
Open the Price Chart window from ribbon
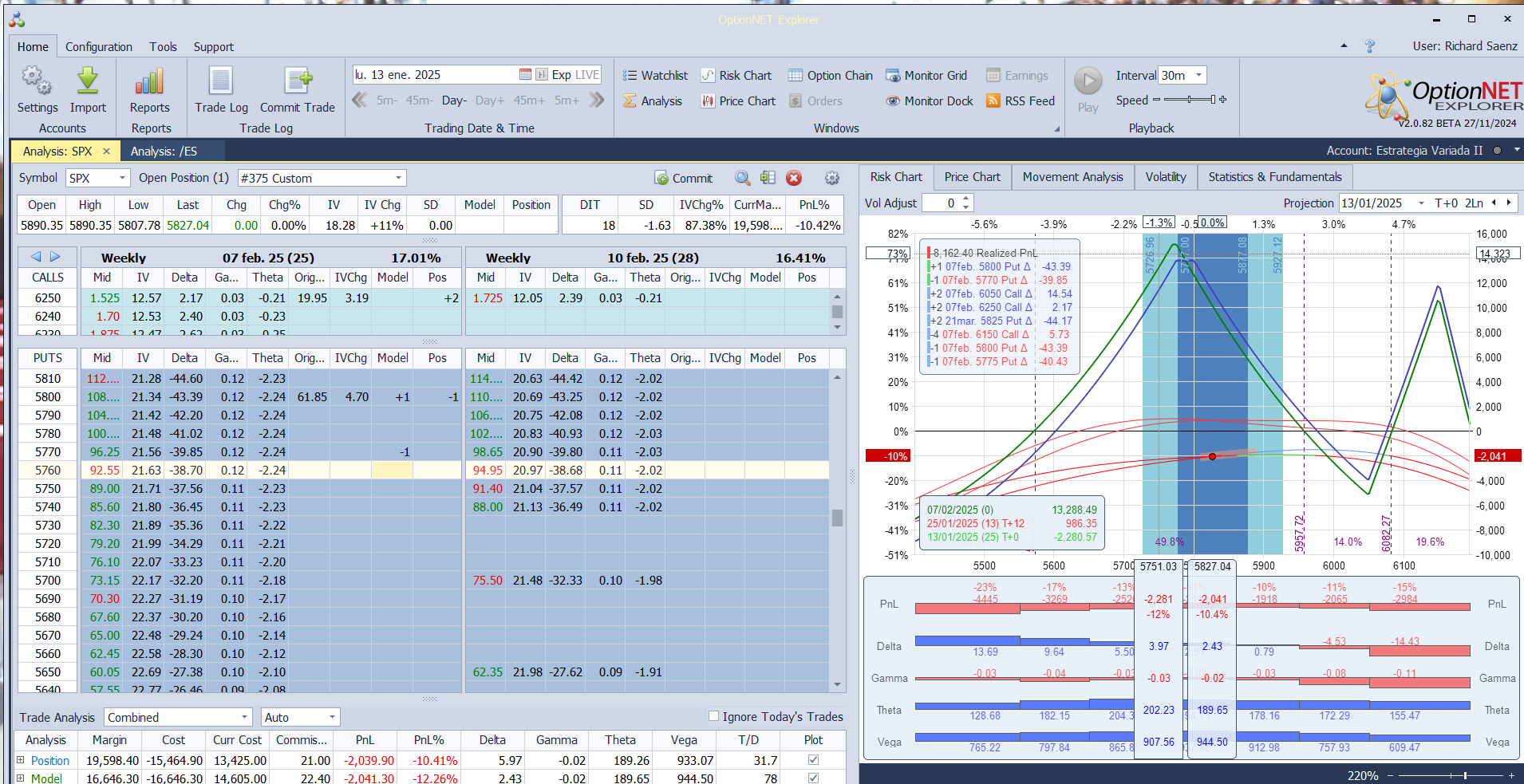(738, 101)
